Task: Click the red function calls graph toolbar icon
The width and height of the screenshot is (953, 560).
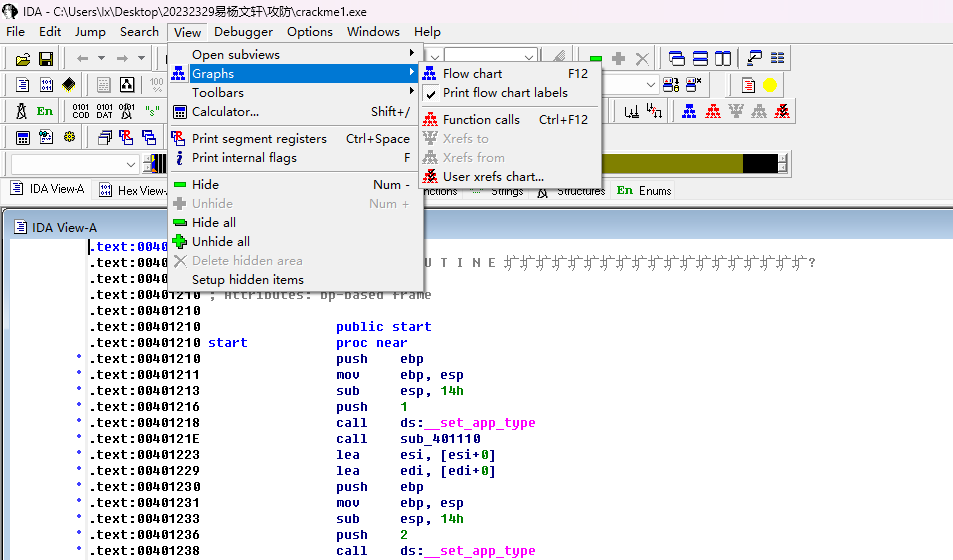Action: pyautogui.click(x=713, y=111)
